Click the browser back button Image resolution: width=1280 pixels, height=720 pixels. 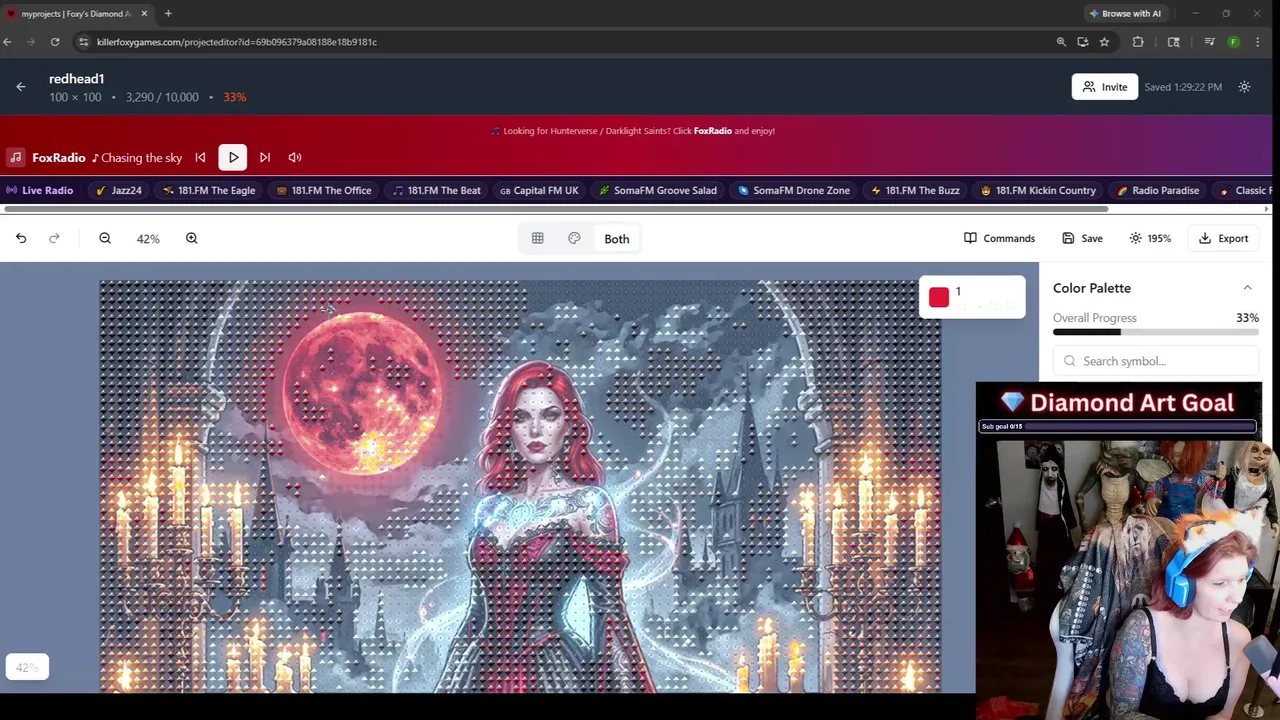[x=7, y=42]
